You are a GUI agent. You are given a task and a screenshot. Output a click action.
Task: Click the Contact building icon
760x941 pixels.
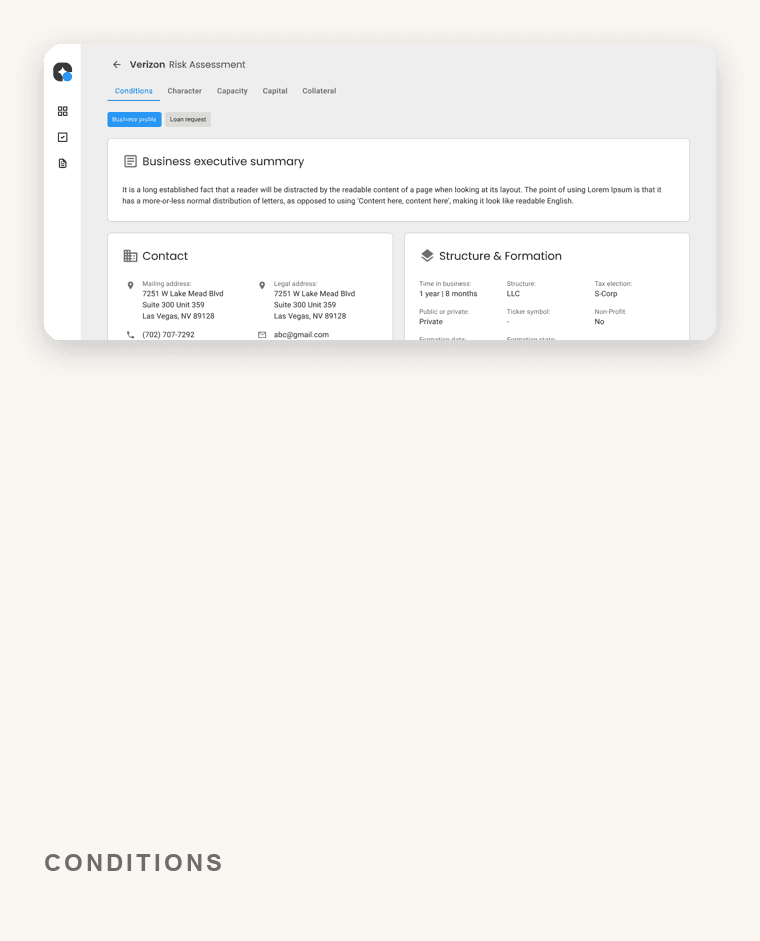coord(130,256)
